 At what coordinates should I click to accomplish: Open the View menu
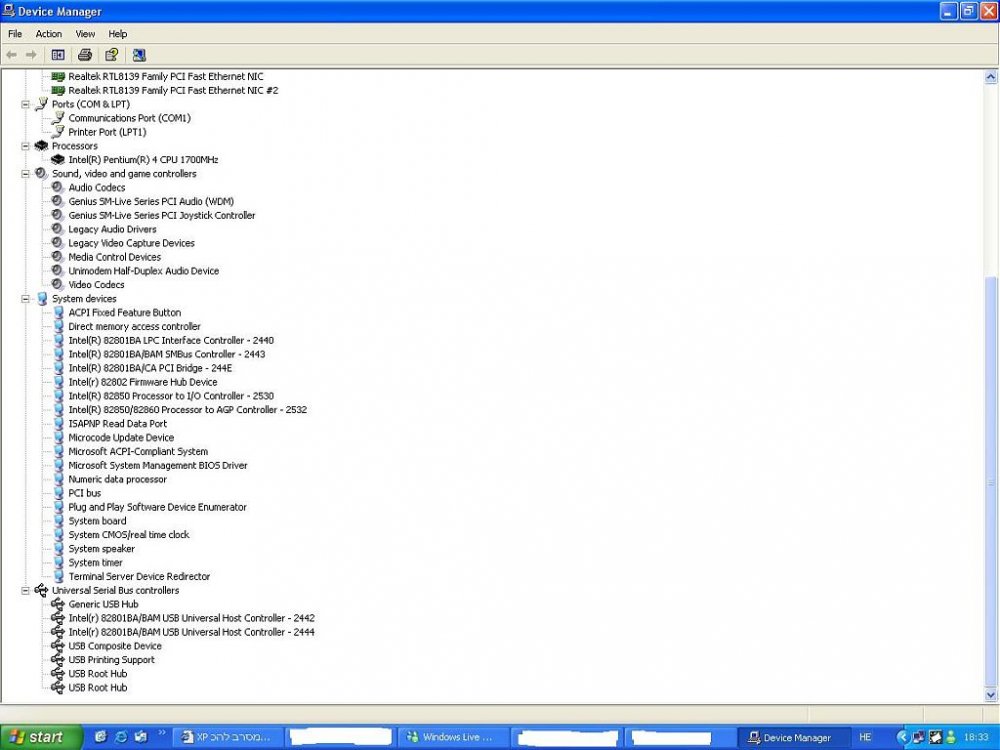click(x=85, y=34)
